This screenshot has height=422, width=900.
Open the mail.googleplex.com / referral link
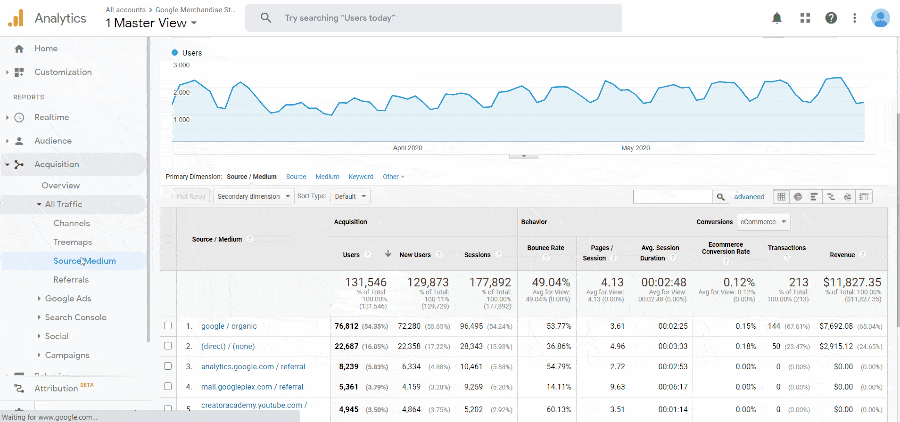[x=252, y=386]
